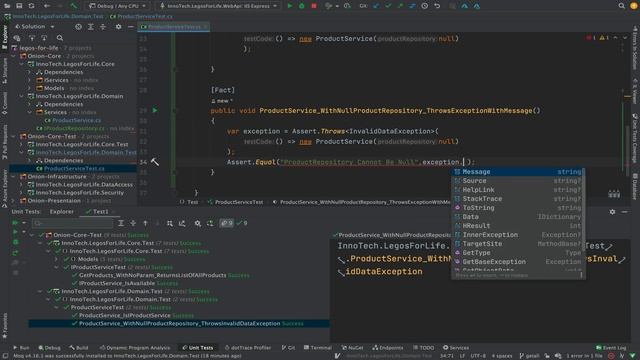Open the Terminal tool window

click(318, 348)
